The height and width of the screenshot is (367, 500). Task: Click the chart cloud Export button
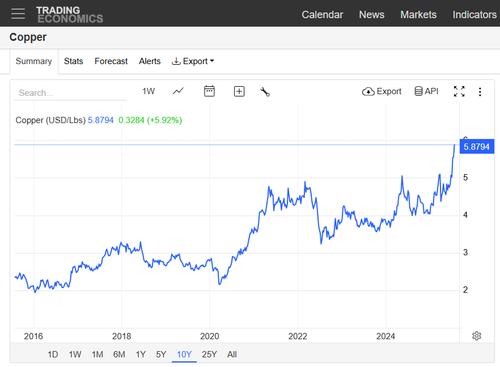(x=382, y=91)
